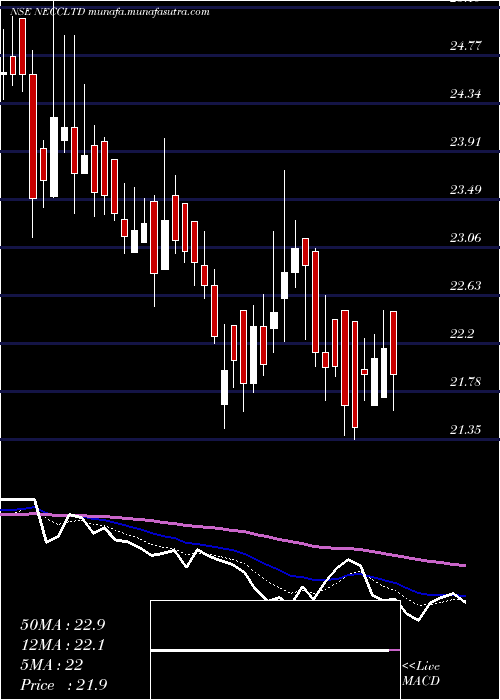Click the 21.78 price axis label
The width and height of the screenshot is (500, 700).
tap(466, 382)
